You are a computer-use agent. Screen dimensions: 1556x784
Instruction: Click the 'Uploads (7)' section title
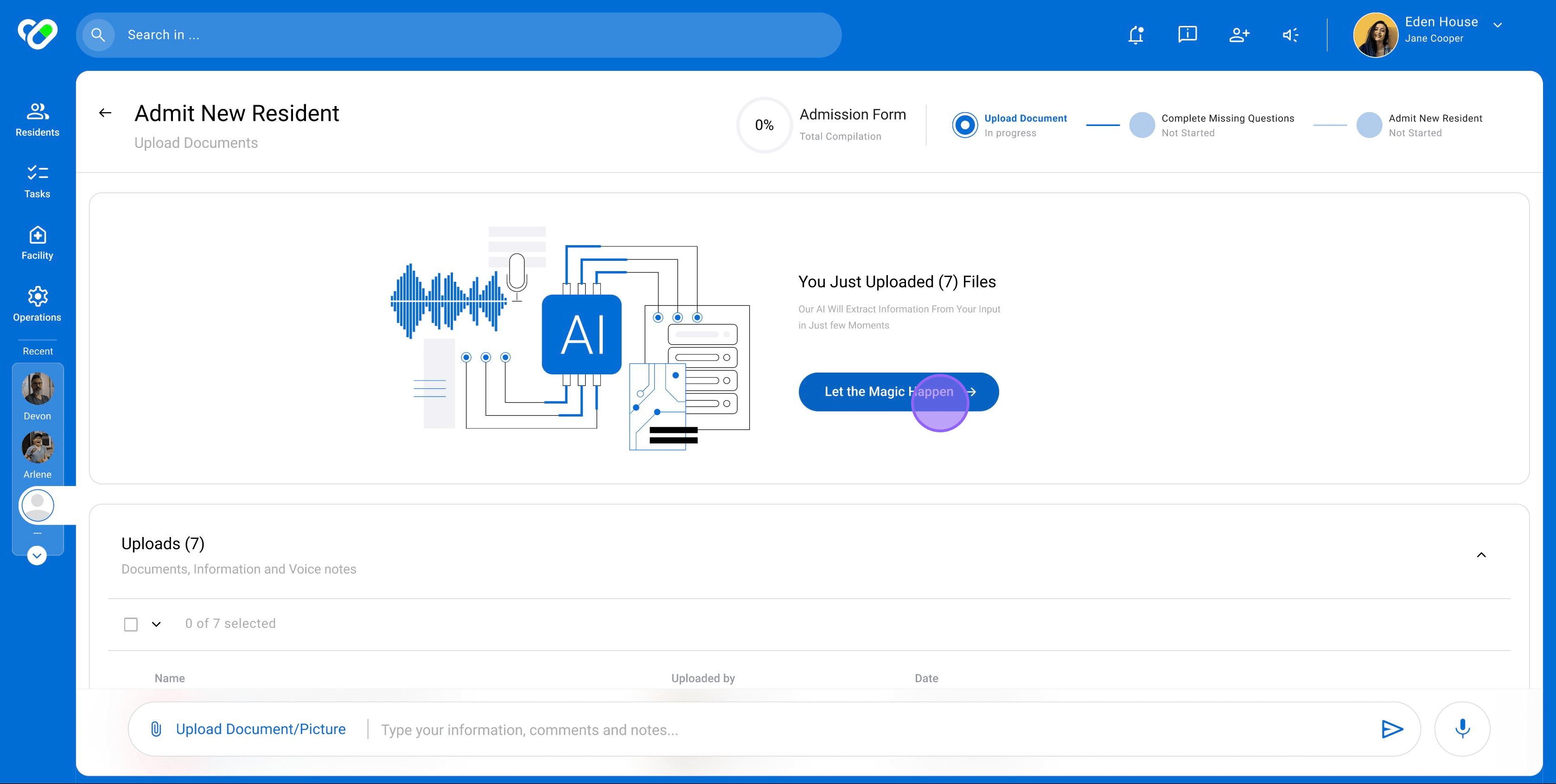tap(163, 544)
